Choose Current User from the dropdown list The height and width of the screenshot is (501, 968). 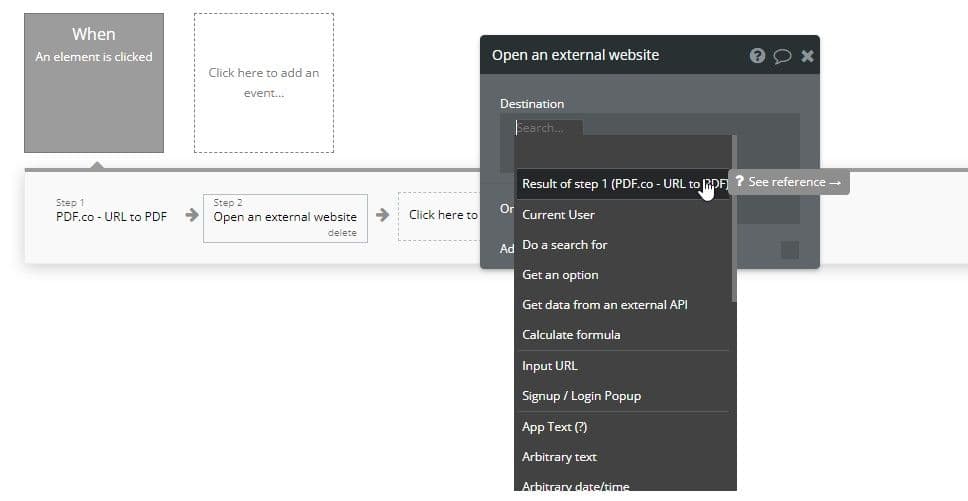click(558, 215)
